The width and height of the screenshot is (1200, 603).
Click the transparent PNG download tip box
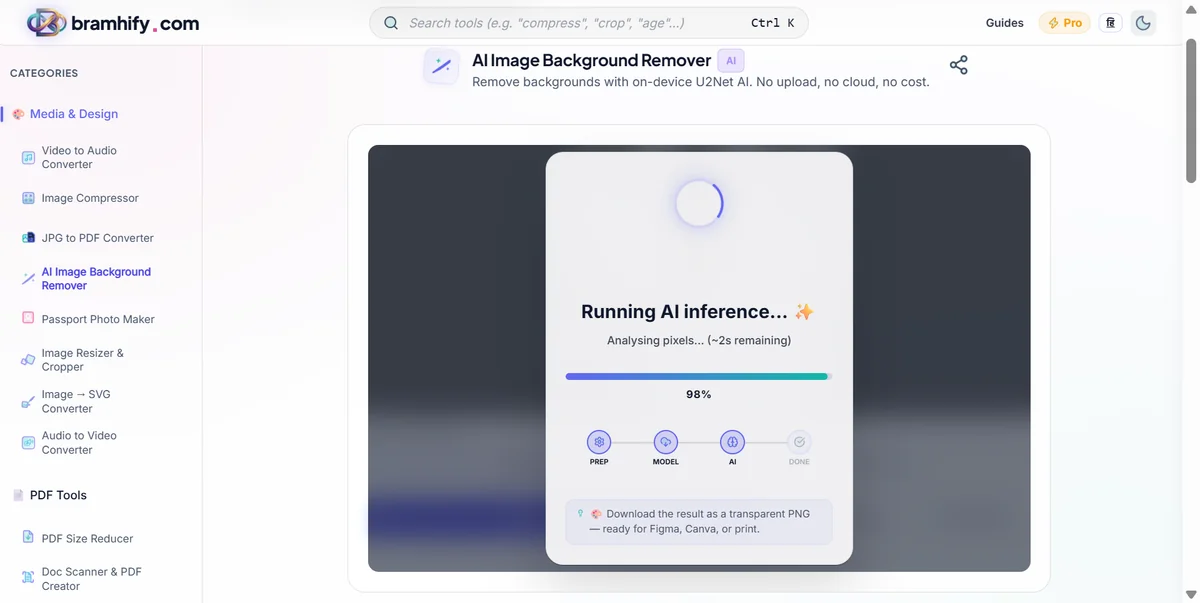click(x=699, y=521)
